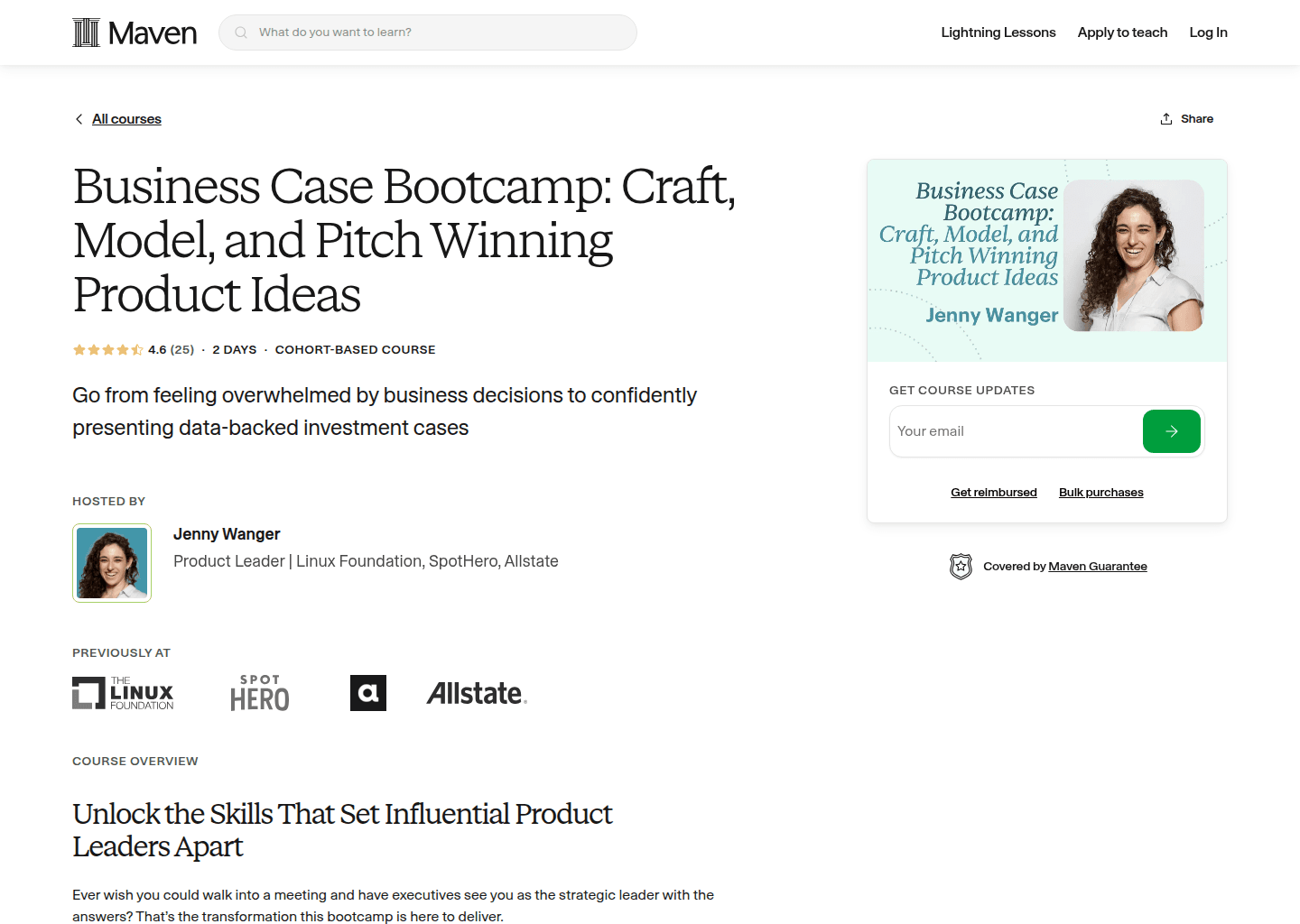Click the Get reimbursed link
The height and width of the screenshot is (924, 1300).
(x=994, y=492)
